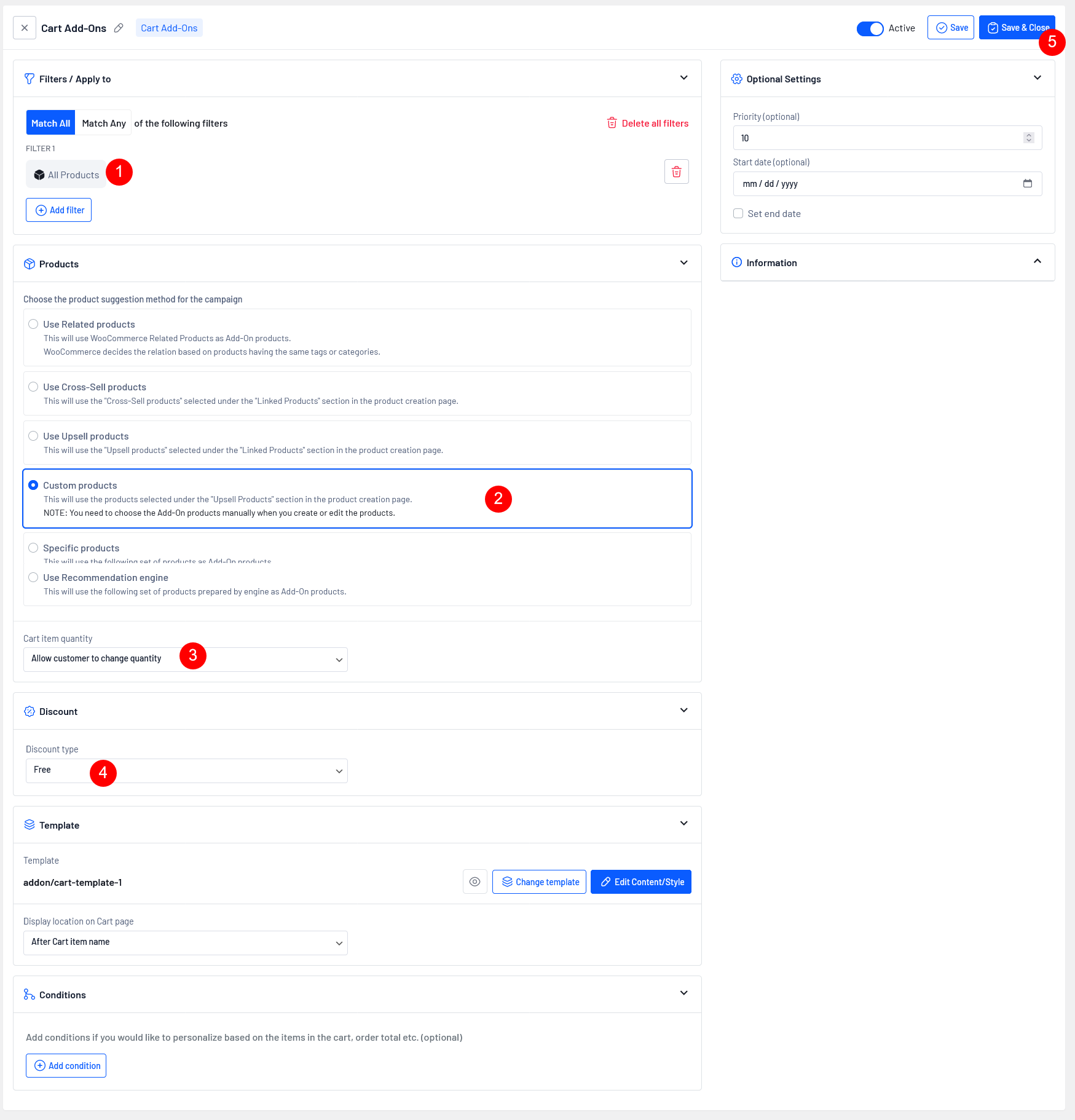Enable the Set end date checkbox

pyautogui.click(x=738, y=214)
